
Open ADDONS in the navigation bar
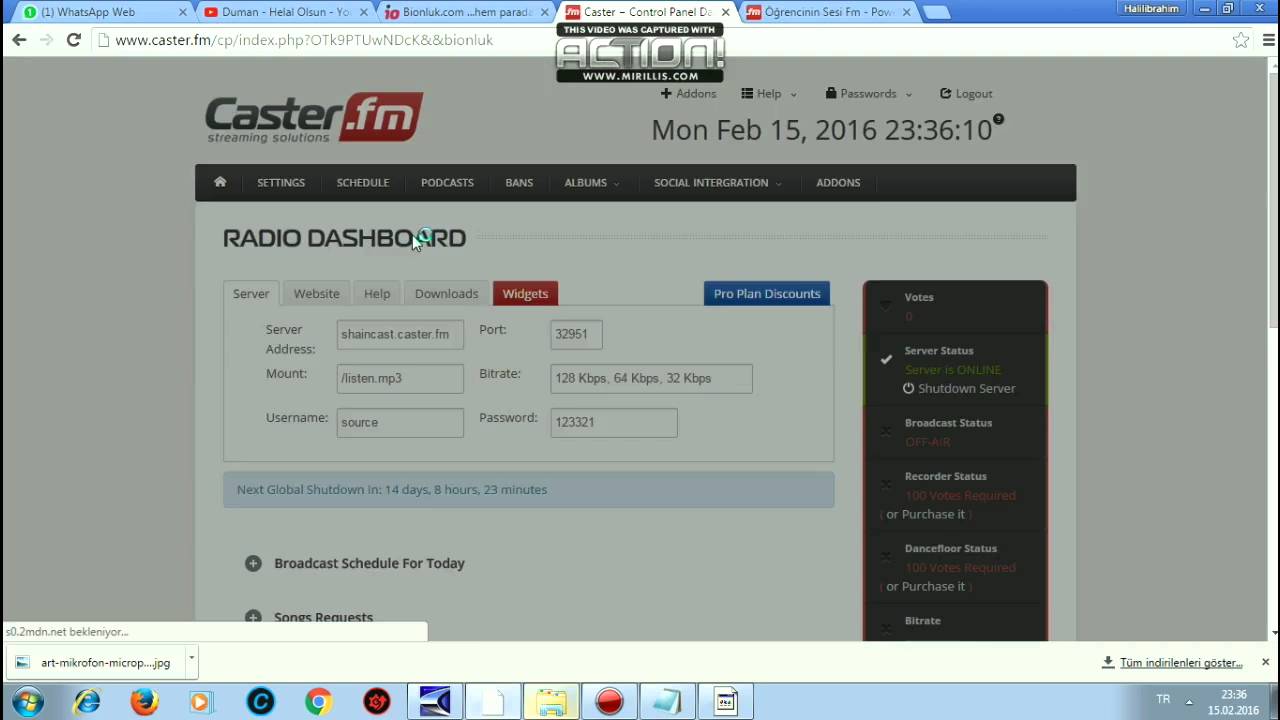838,182
